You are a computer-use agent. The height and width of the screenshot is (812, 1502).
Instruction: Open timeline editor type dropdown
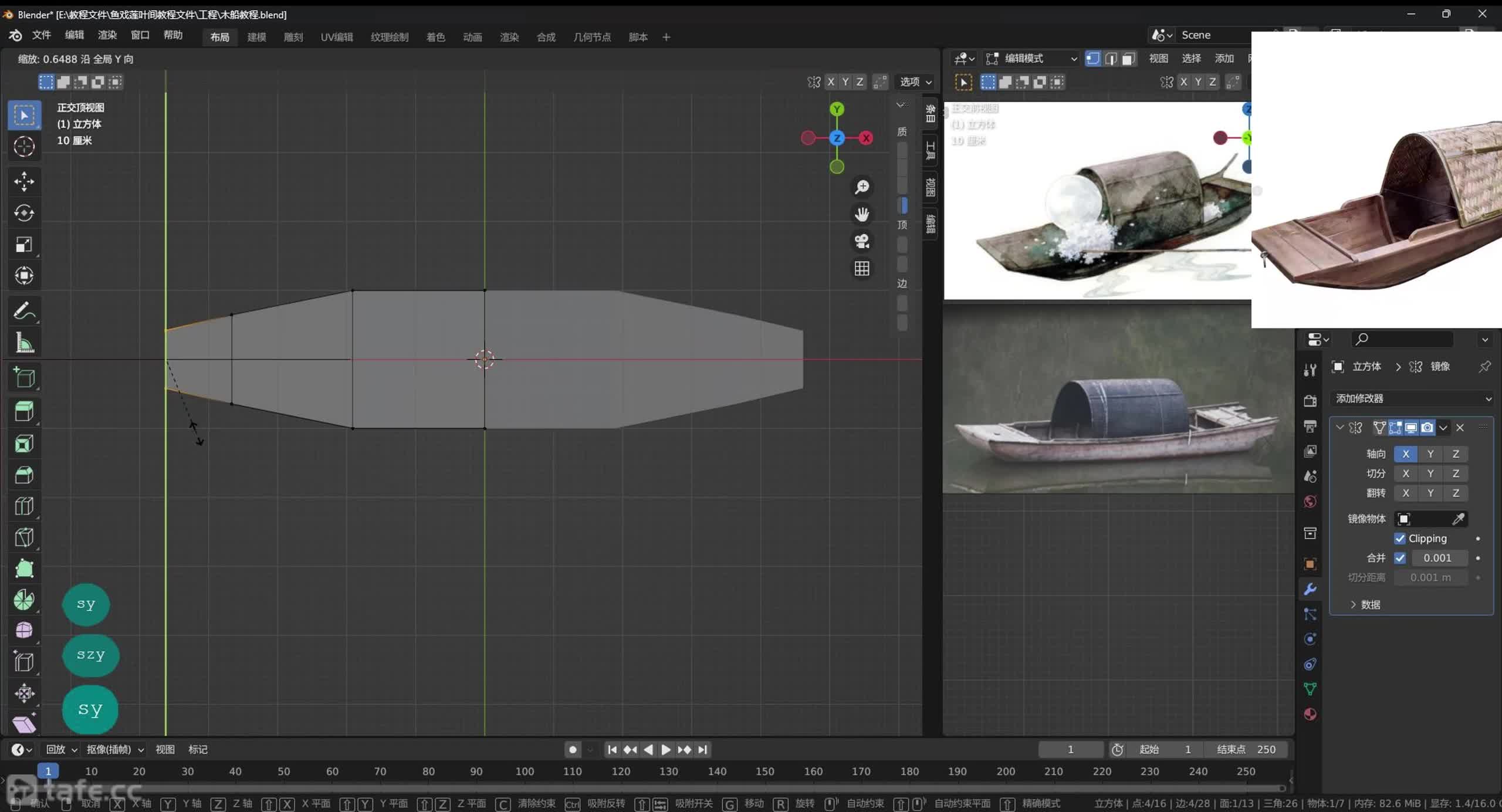pos(21,749)
